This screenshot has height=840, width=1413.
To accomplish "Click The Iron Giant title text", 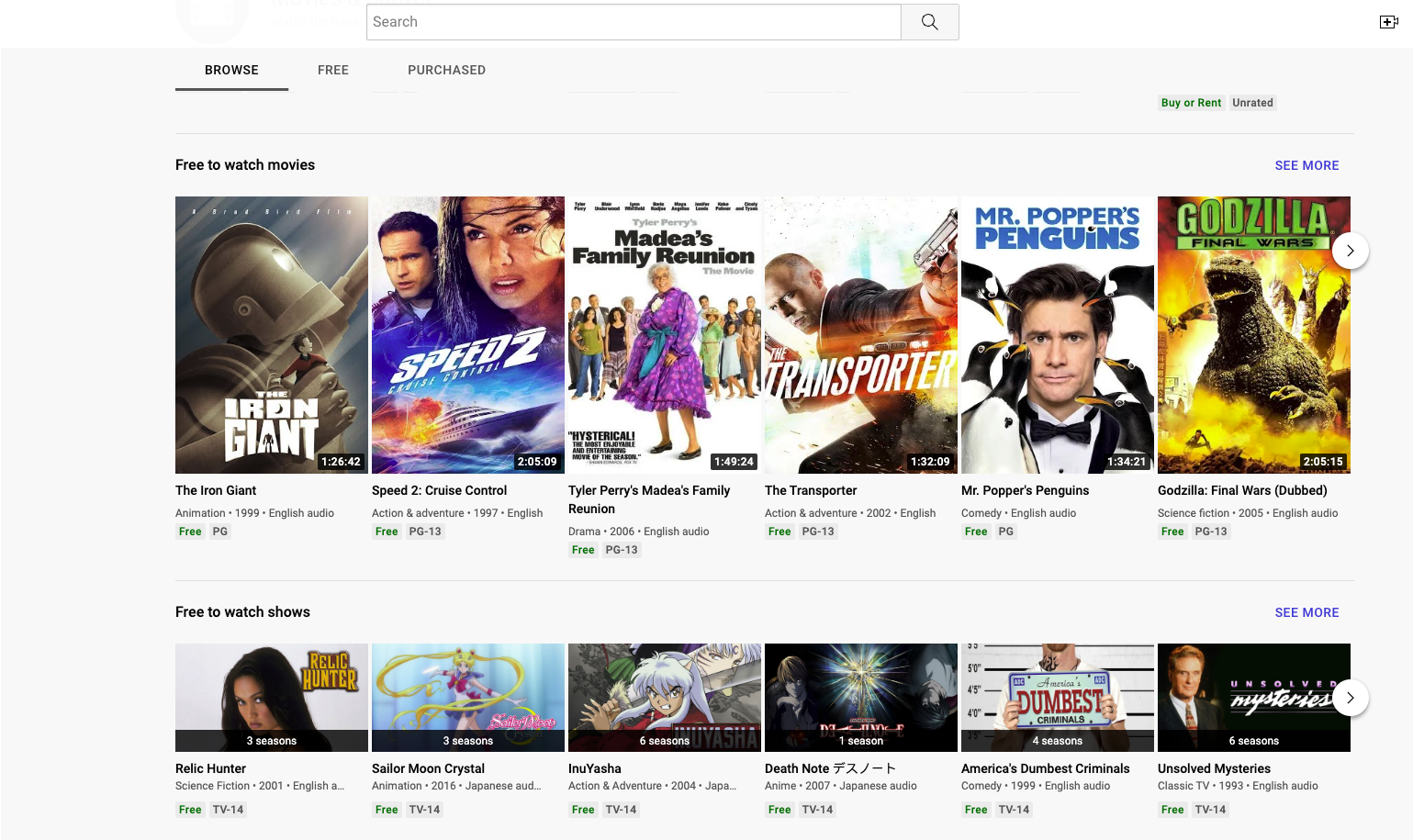I will [216, 490].
